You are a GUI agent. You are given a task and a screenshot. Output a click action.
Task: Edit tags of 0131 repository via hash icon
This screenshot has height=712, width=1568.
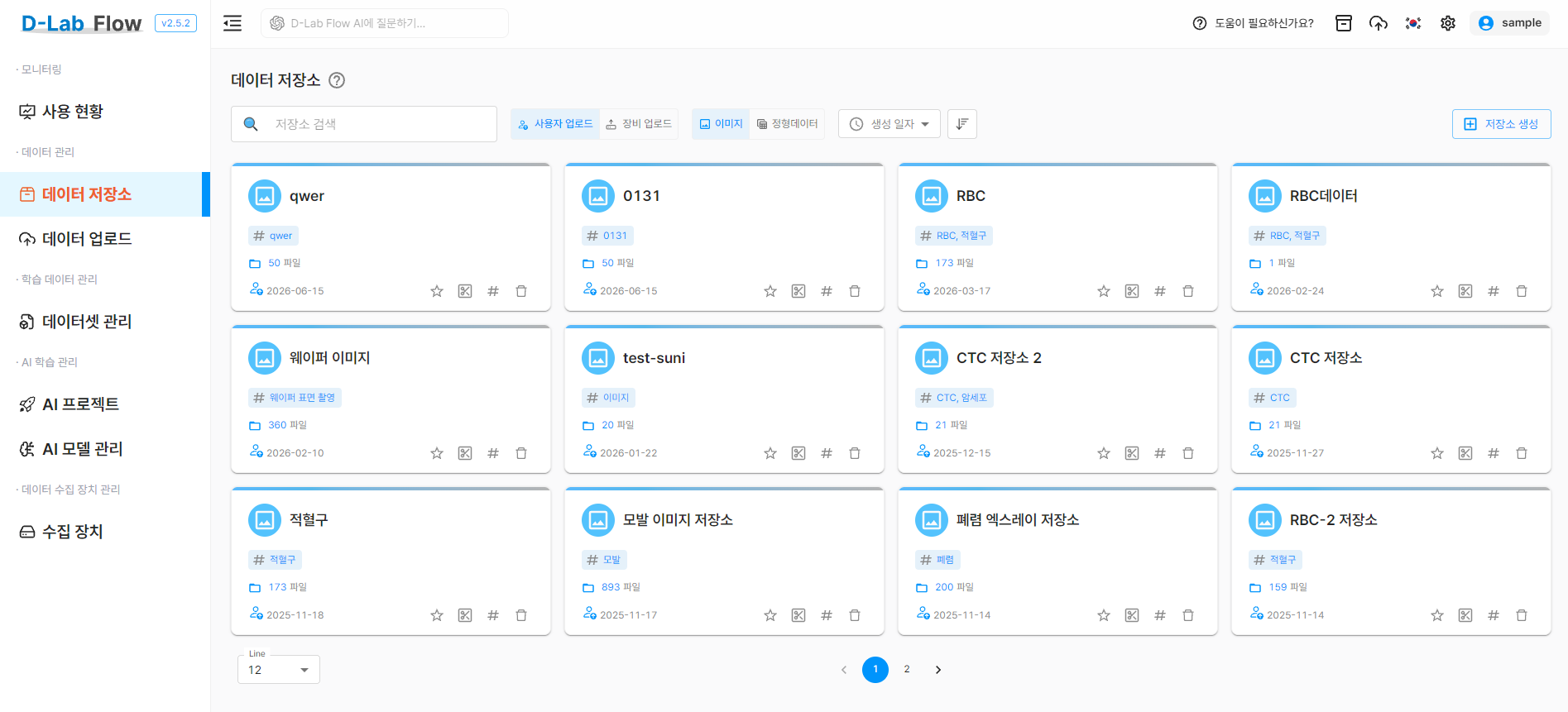(x=827, y=291)
